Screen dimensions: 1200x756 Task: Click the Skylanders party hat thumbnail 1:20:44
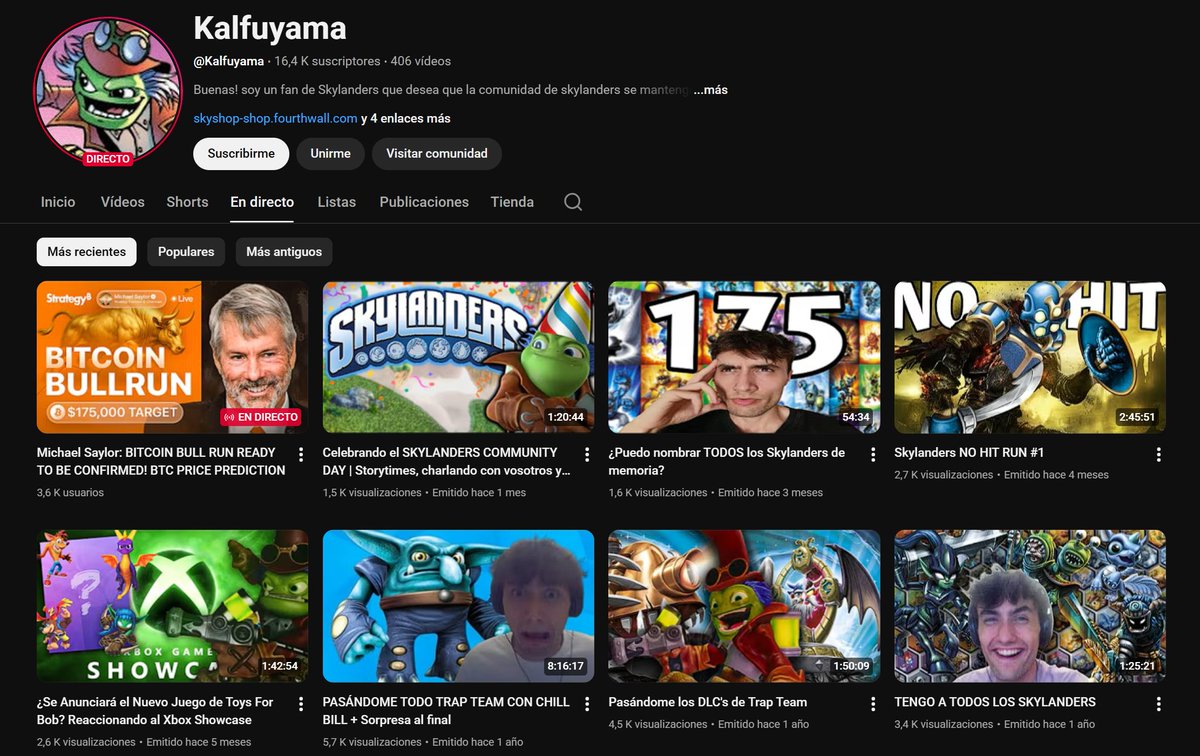[458, 357]
